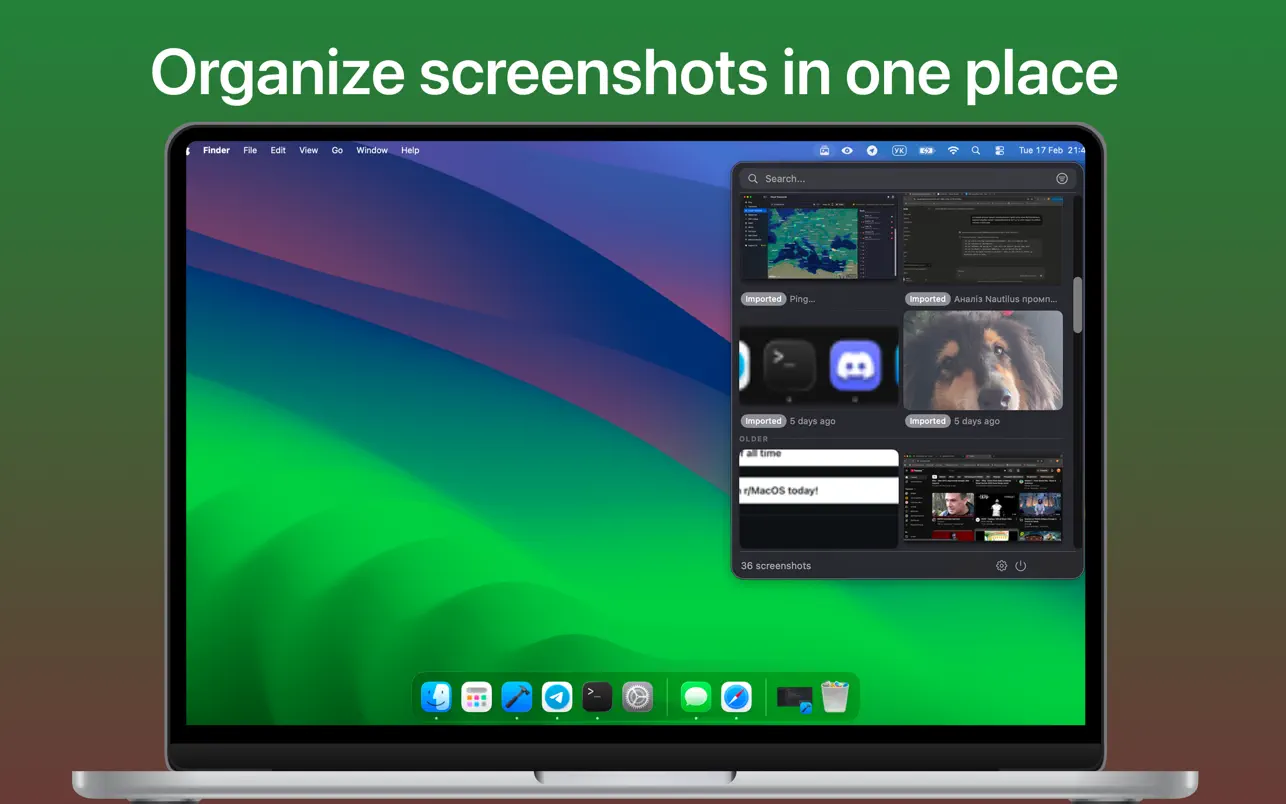Launch Launchpad from the Dock

[476, 696]
